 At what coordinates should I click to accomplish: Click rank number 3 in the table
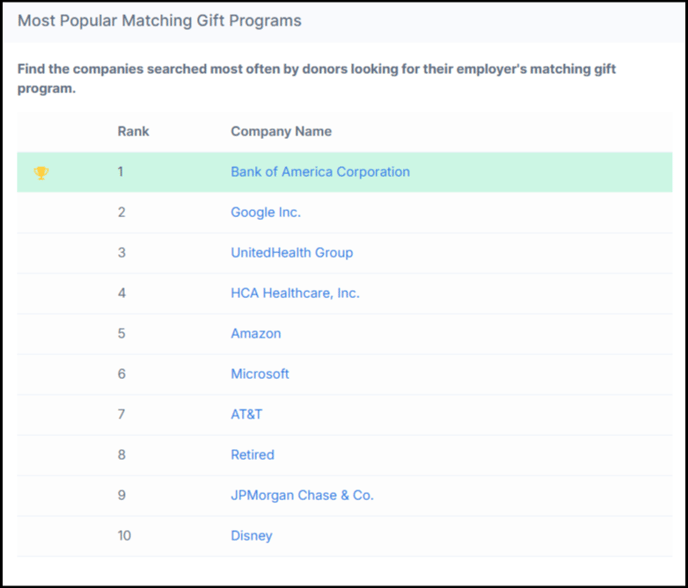[121, 253]
